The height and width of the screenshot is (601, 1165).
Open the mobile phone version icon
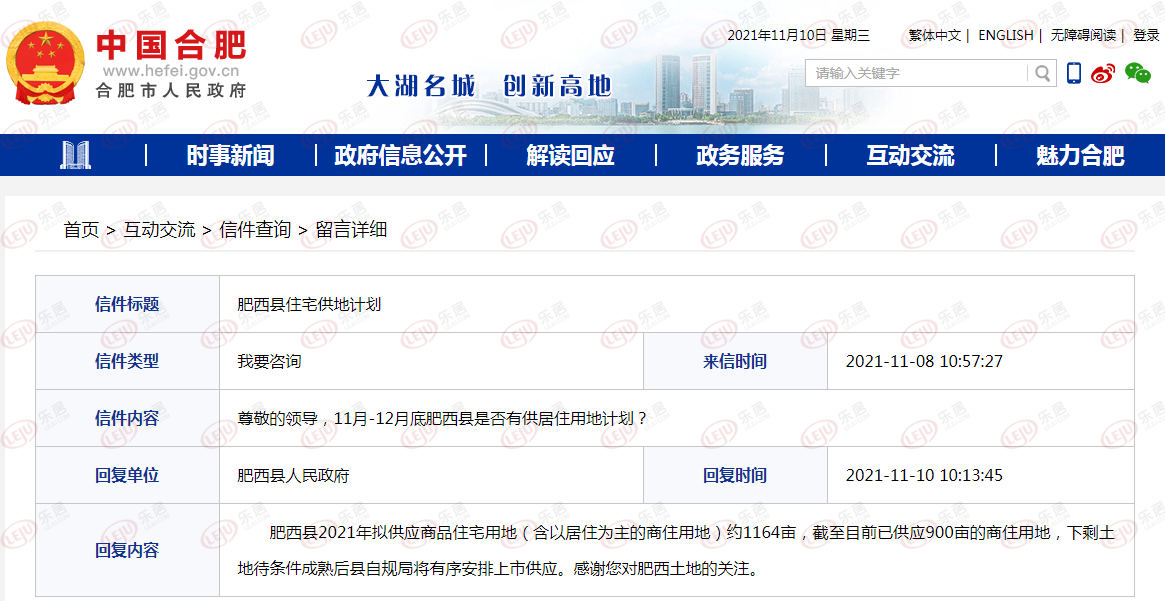tap(1074, 73)
